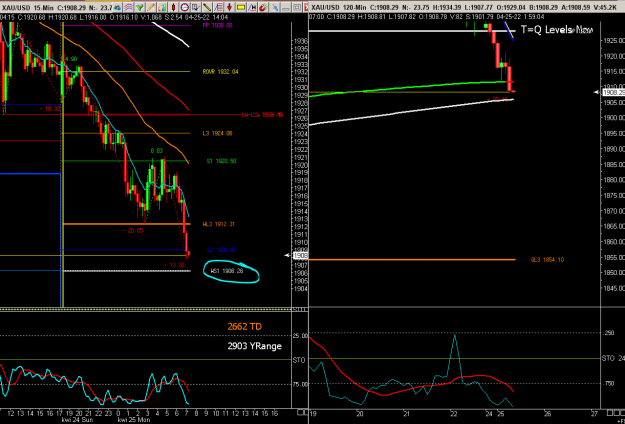The width and height of the screenshot is (625, 424).
Task: Select the yellow rectangle drawing tool
Action: (241, 7)
